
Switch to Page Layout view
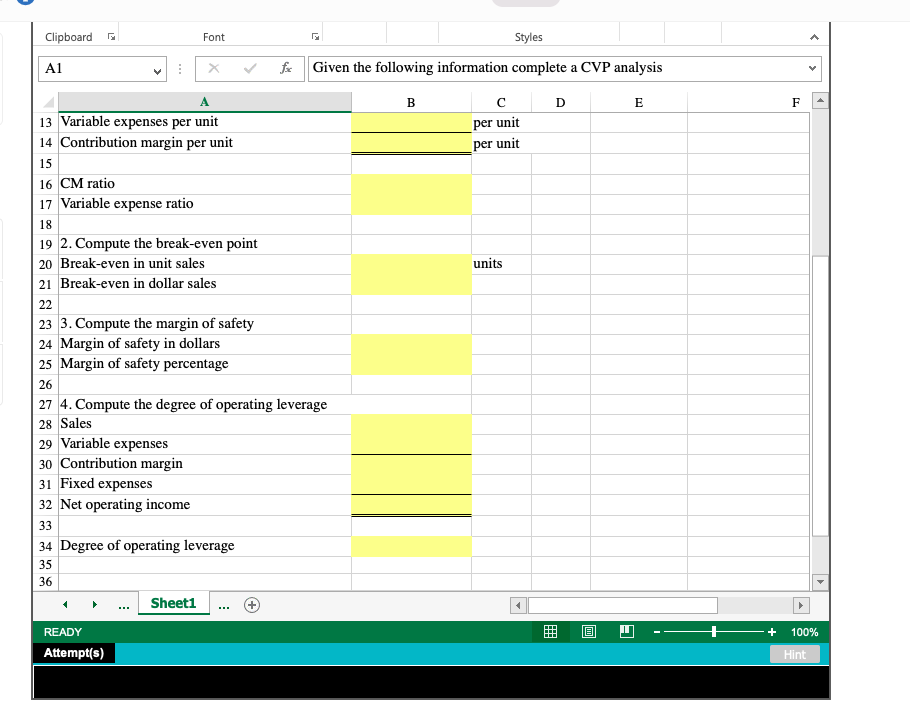588,631
